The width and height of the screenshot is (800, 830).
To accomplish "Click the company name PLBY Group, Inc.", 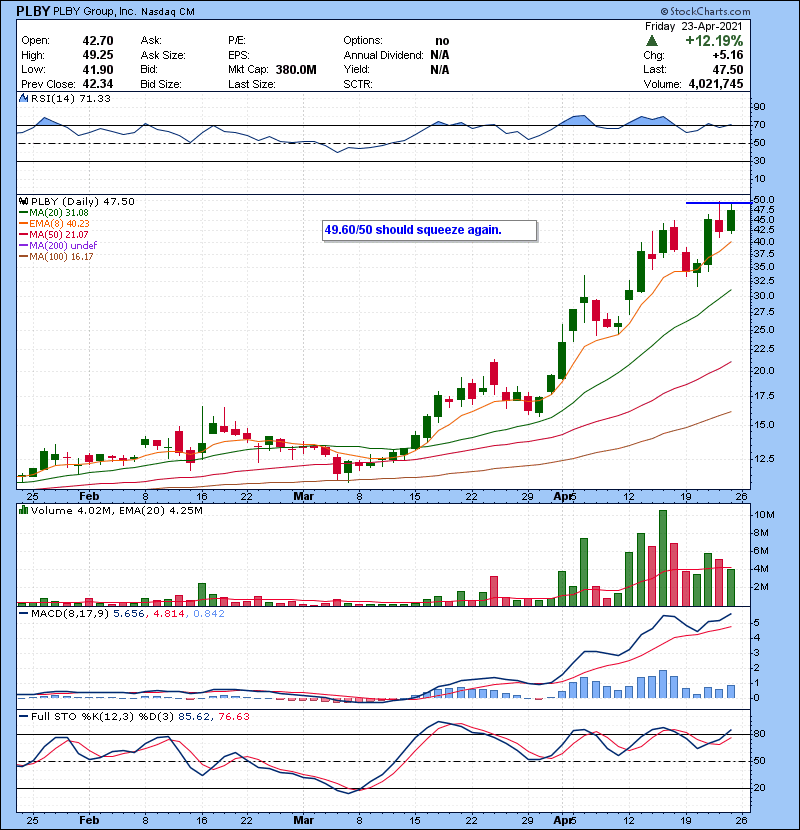I will coord(94,11).
